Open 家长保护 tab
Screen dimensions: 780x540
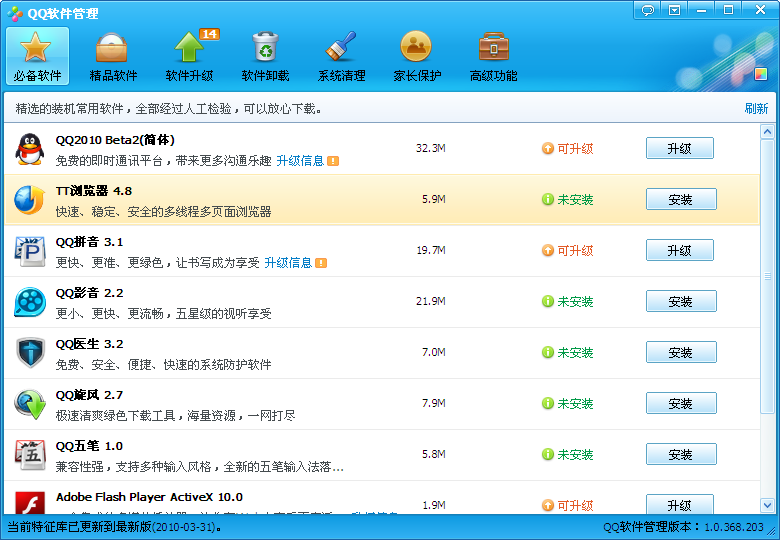(x=417, y=56)
